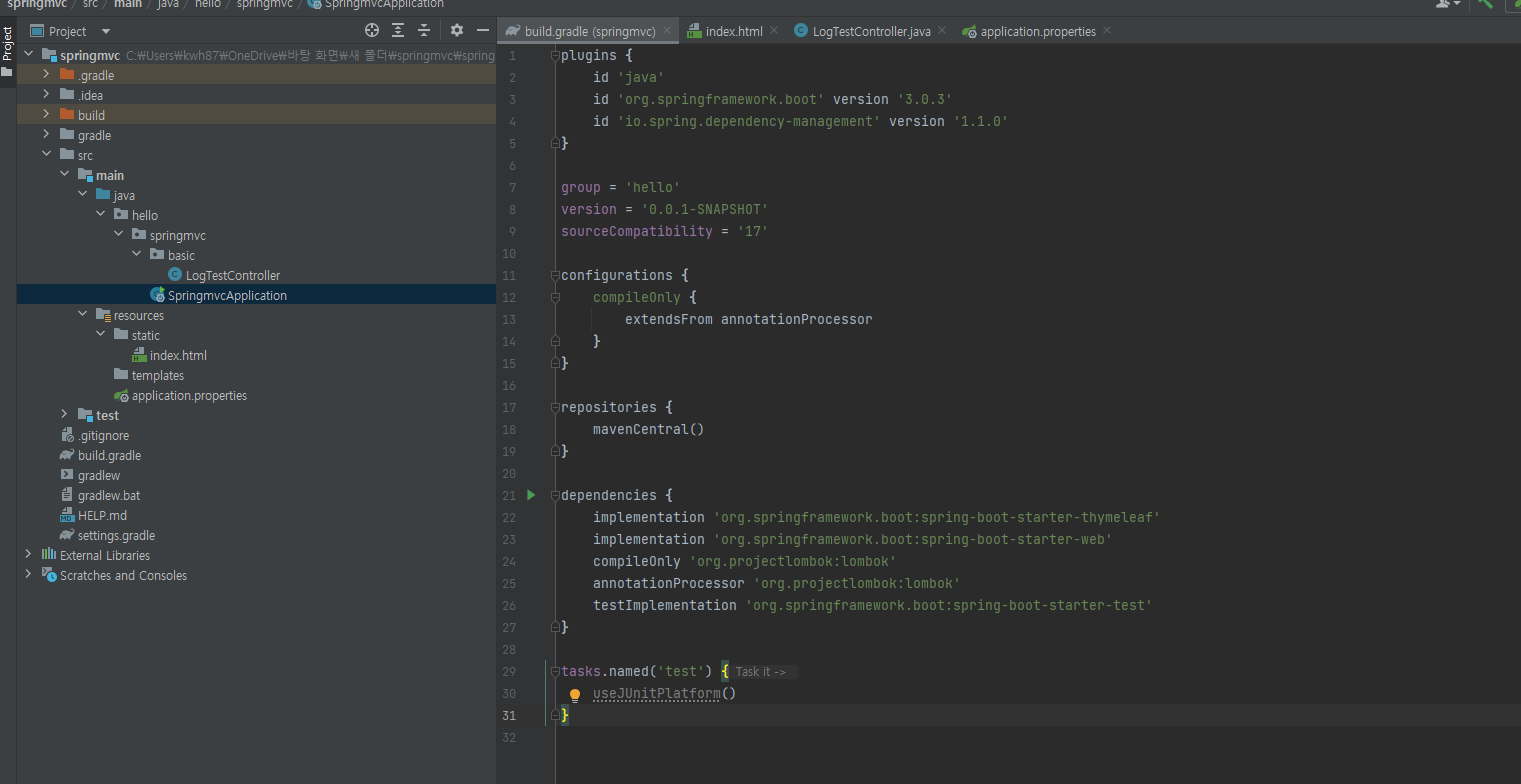Expand the gradle folder
The image size is (1521, 784).
point(46,135)
